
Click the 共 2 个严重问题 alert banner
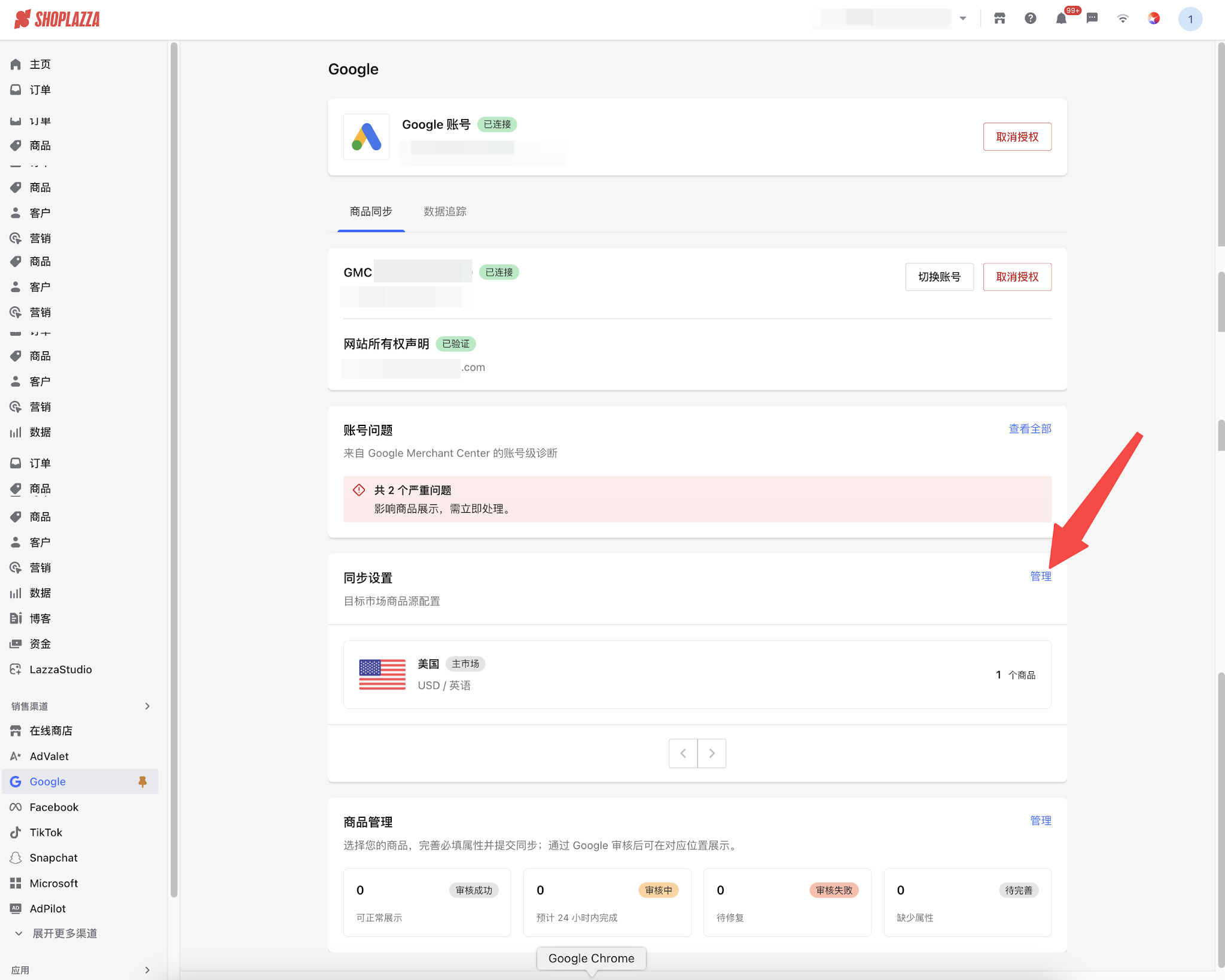(x=697, y=499)
